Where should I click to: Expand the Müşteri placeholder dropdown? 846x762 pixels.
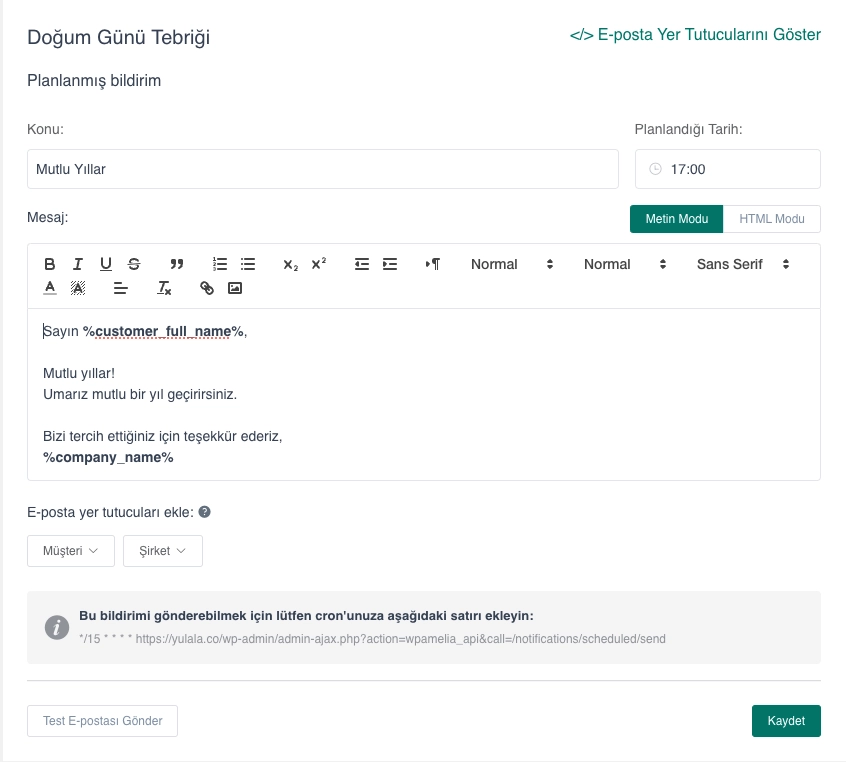[71, 551]
